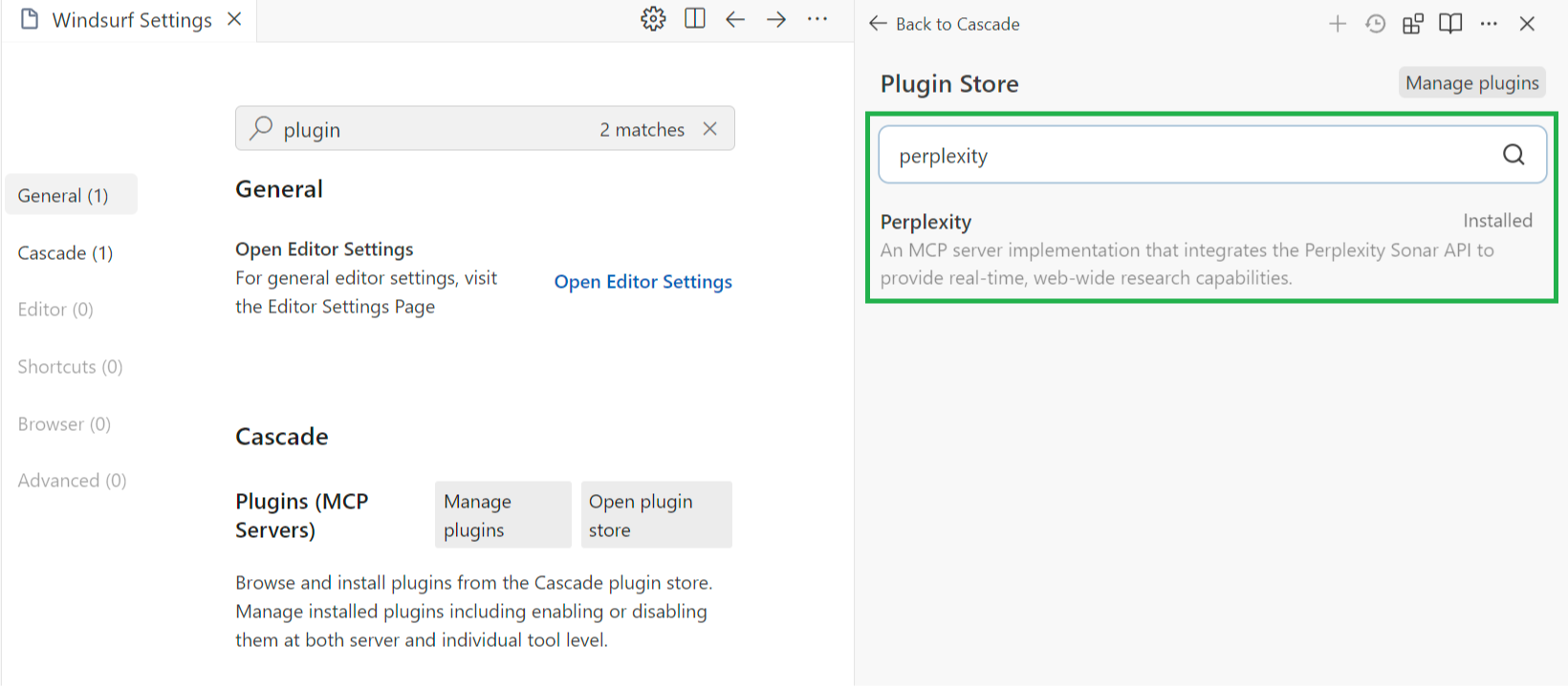Open the settings gear icon in editor toolbar

click(x=653, y=19)
